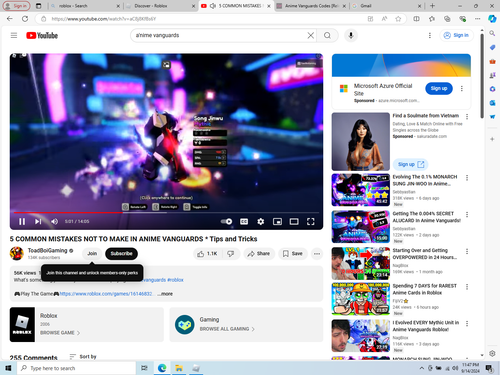
Task: Open options for Evolving 0.1% MONARCH video
Action: 467,178
